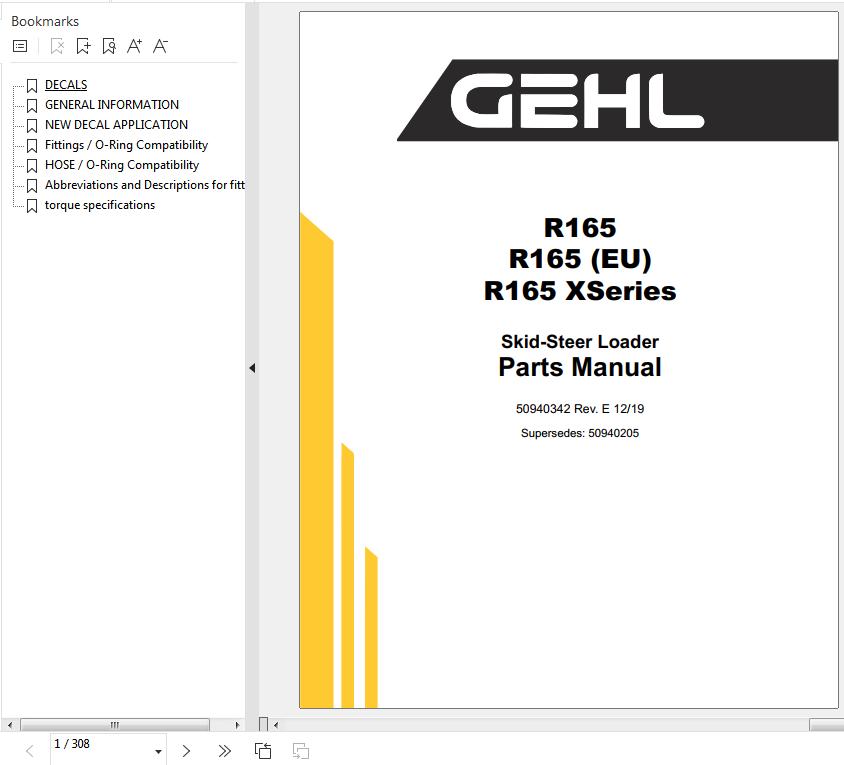Click bookmark icon beside Fittings entry
The height and width of the screenshot is (765, 844).
[x=32, y=146]
